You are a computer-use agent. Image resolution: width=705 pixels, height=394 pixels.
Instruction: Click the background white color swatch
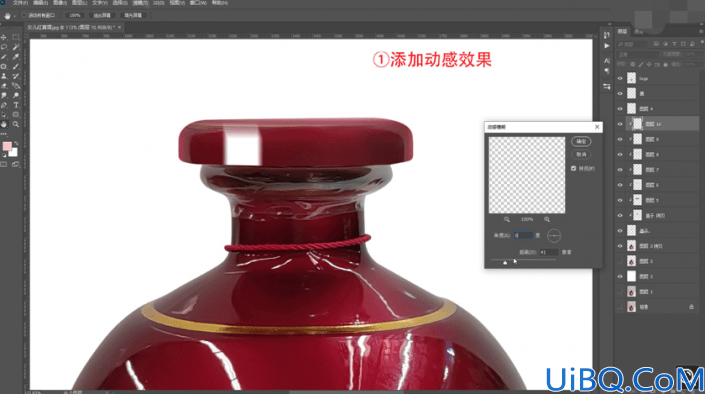[x=14, y=153]
